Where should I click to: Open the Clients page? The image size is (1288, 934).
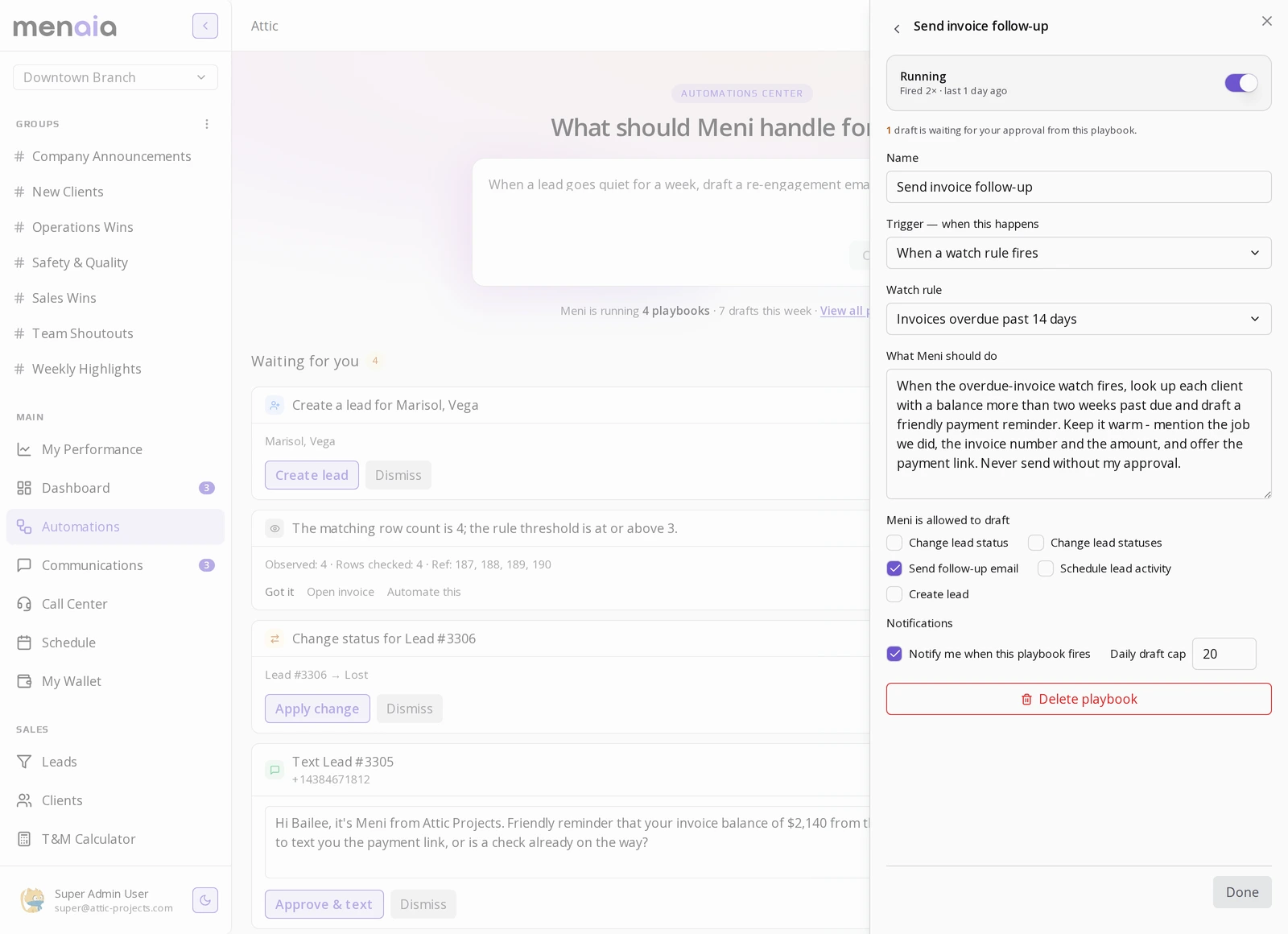point(115,800)
